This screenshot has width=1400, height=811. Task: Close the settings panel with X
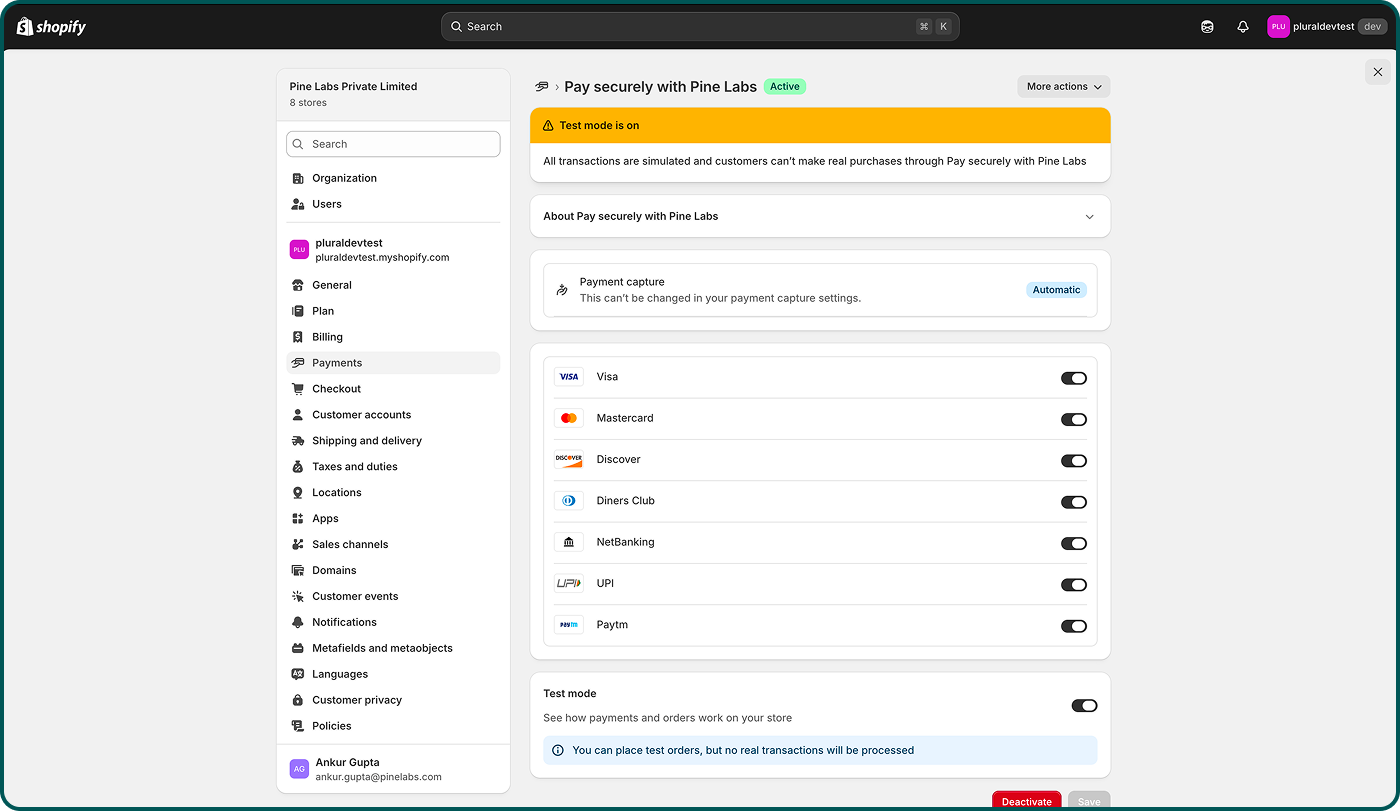coord(1378,72)
